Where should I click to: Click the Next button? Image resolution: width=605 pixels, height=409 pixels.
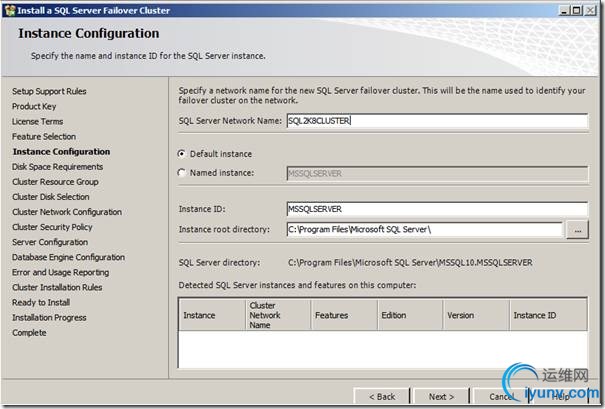pos(441,397)
